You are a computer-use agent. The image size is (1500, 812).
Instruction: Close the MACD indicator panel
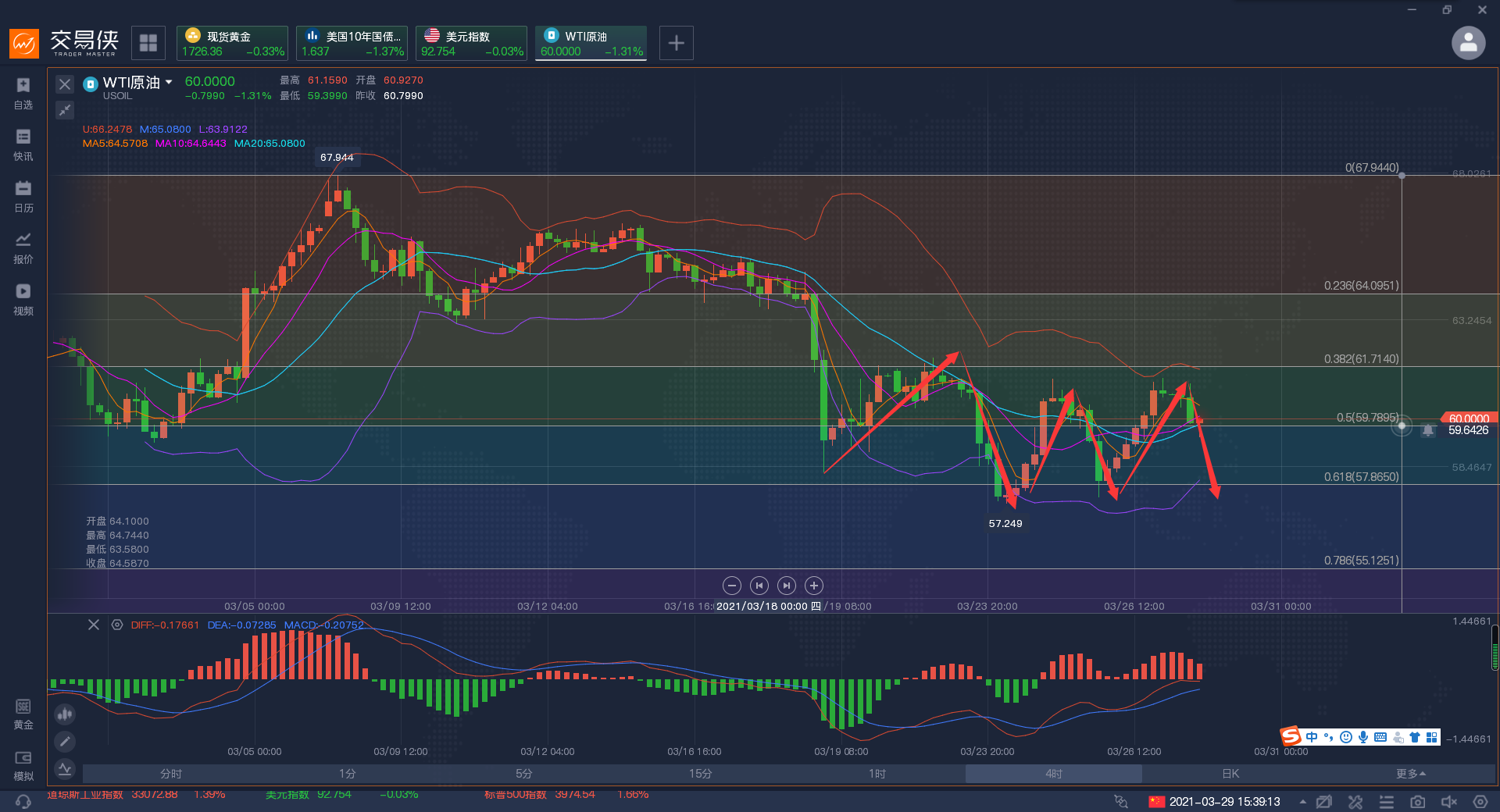point(94,625)
